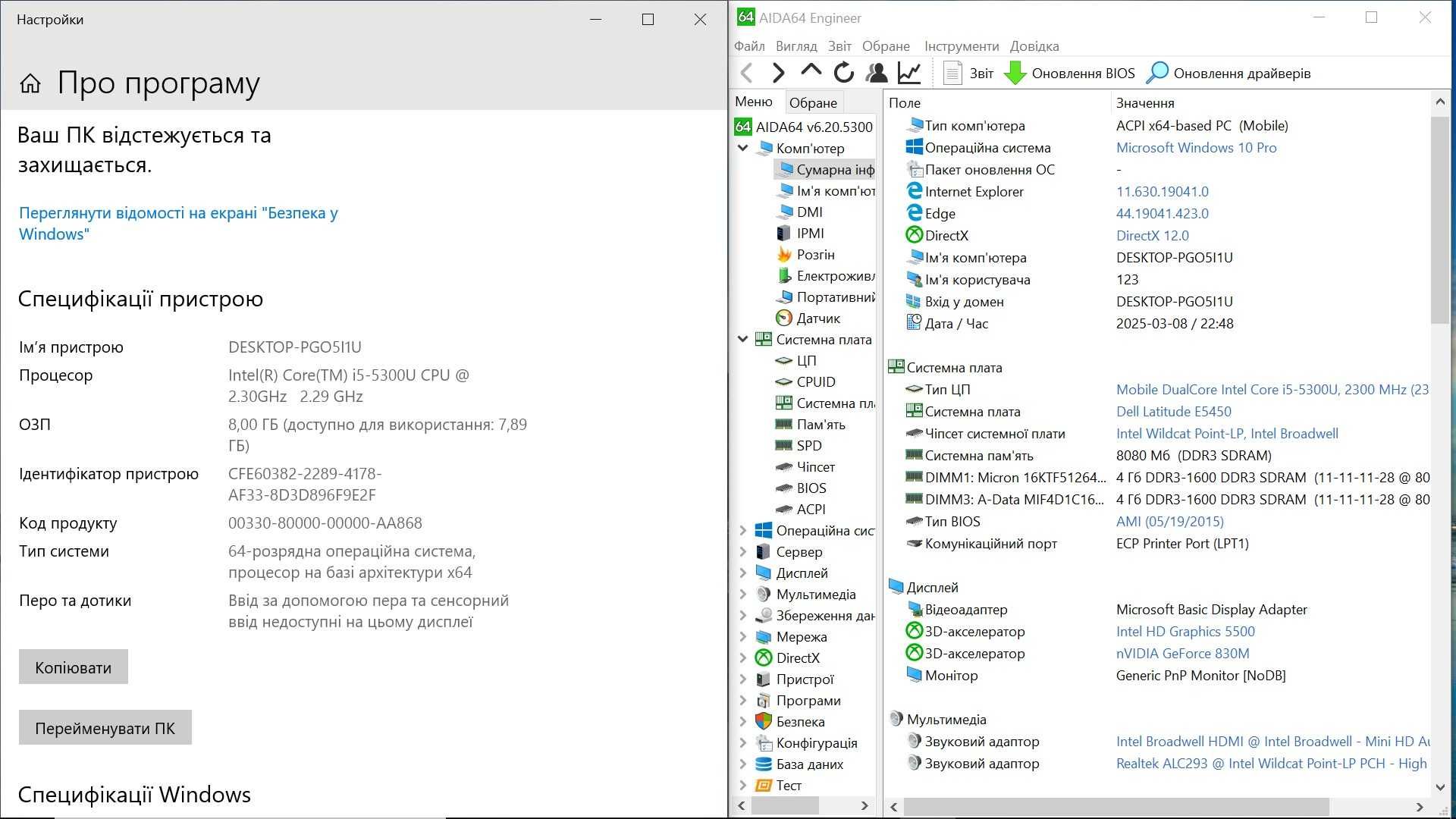Viewport: 1456px width, 819px height.
Task: Open the Вигляд menu in AIDA64
Action: tap(796, 46)
